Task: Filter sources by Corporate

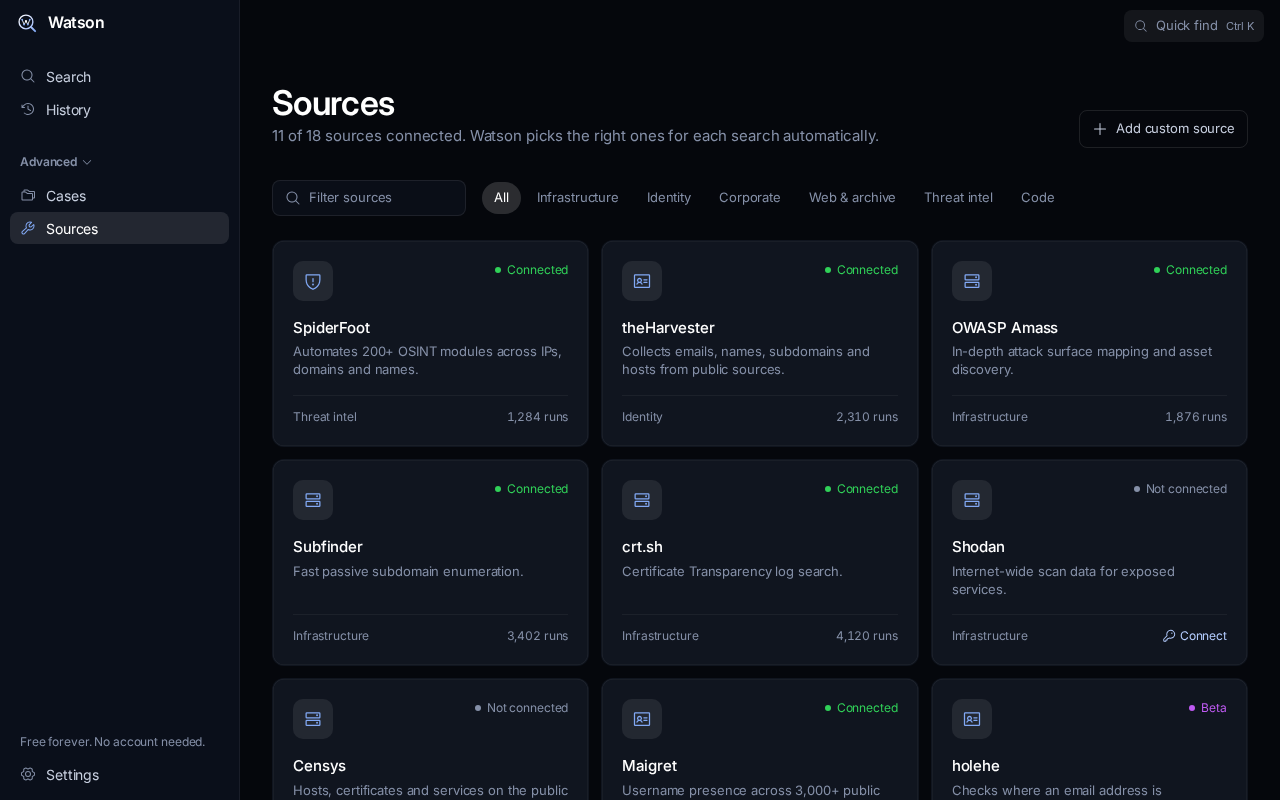Action: [x=750, y=198]
